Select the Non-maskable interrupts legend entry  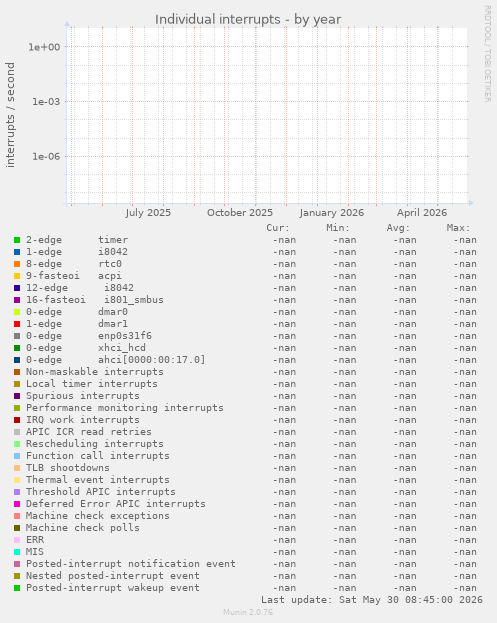(x=95, y=372)
